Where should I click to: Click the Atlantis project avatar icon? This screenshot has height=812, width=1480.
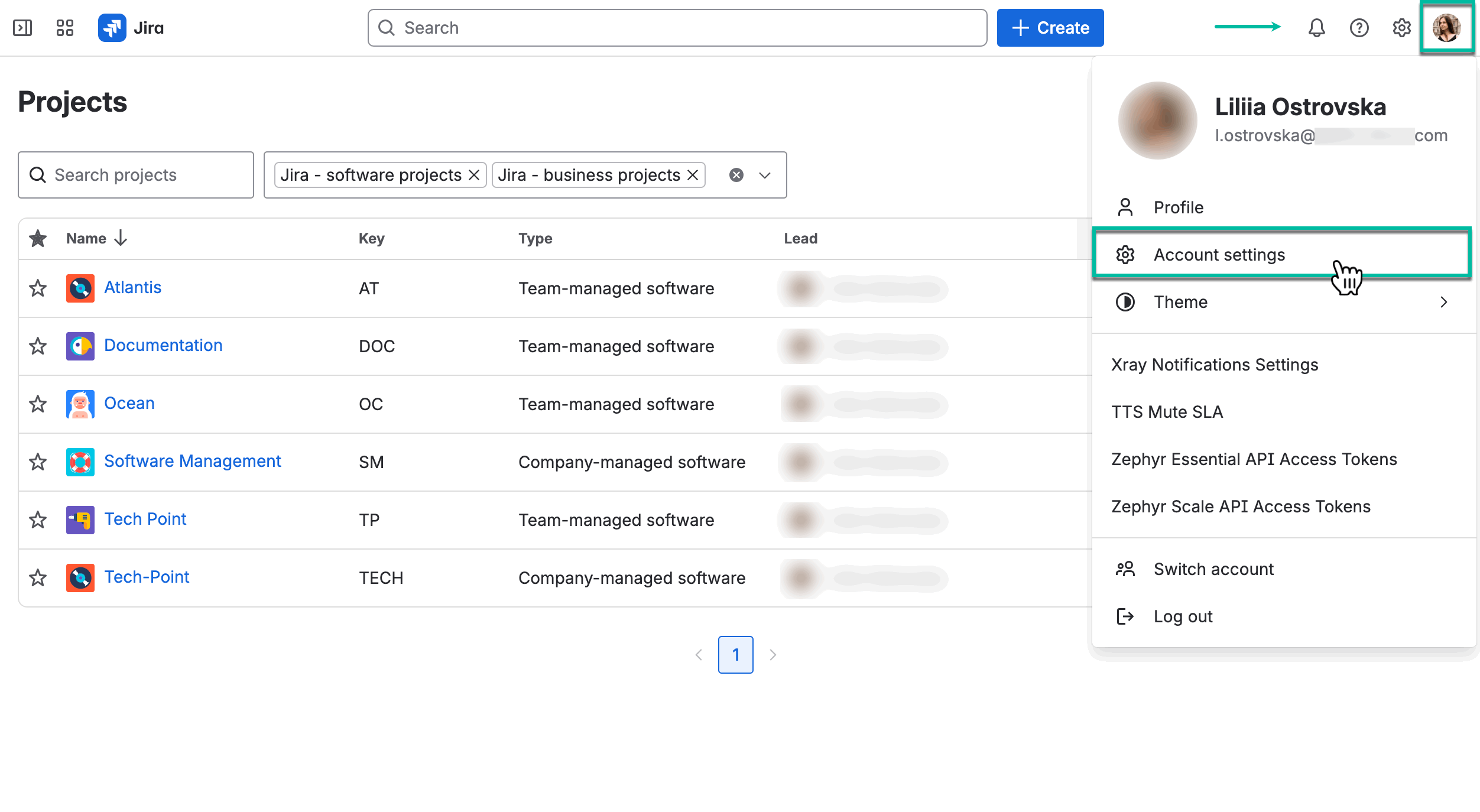(x=80, y=288)
